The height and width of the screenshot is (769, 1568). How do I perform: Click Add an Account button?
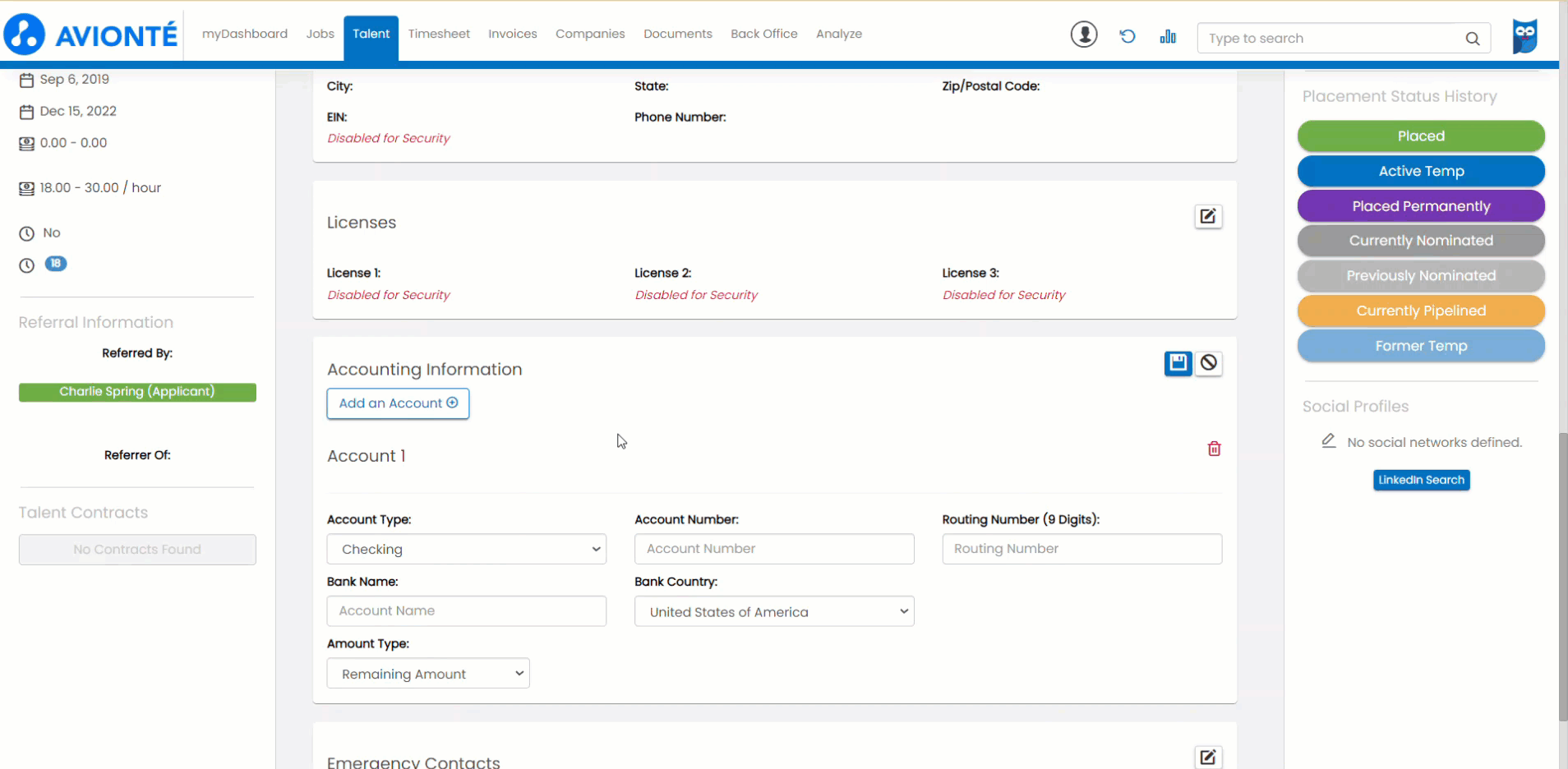398,403
